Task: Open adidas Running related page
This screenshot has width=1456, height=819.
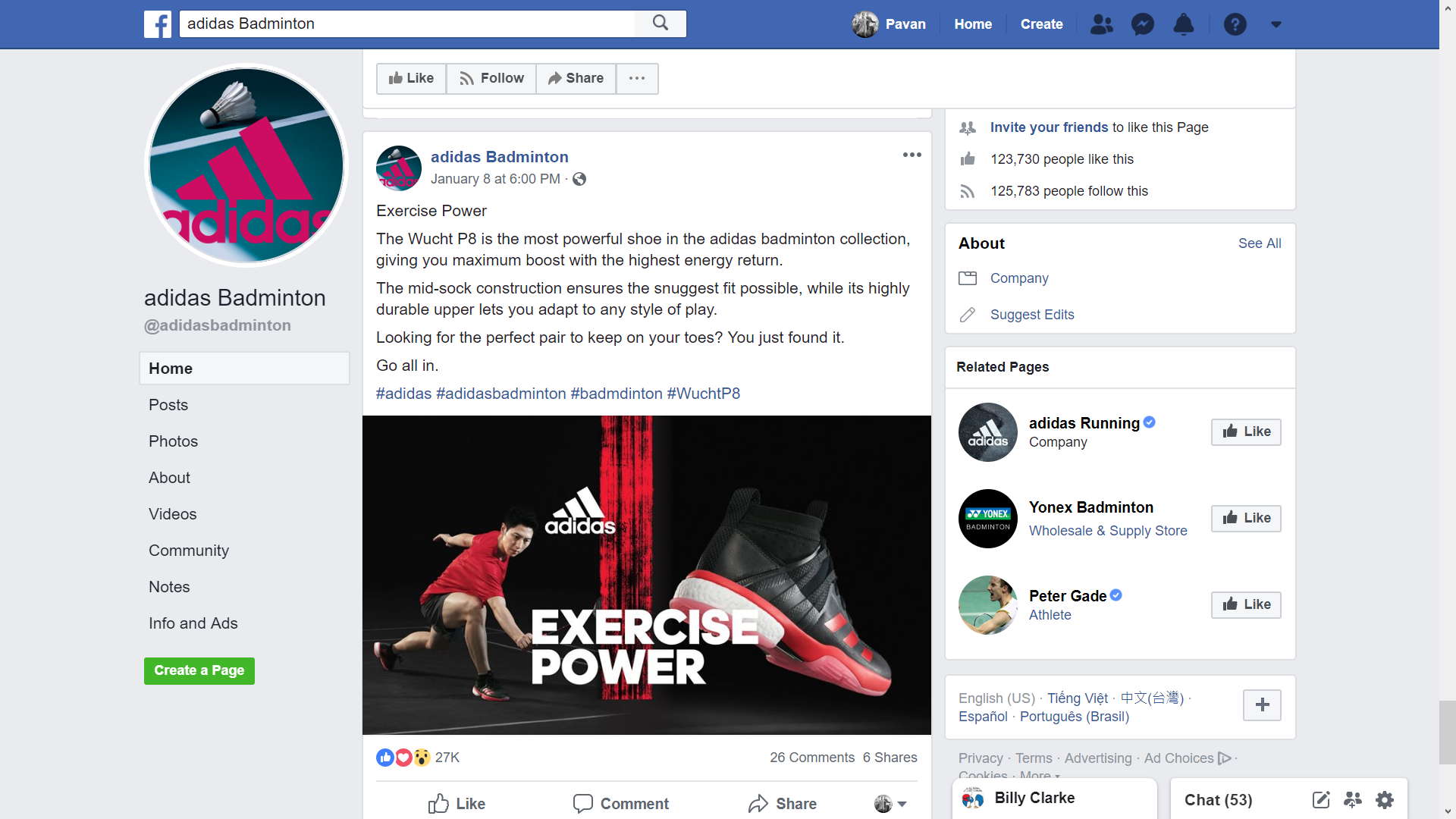Action: point(1084,423)
